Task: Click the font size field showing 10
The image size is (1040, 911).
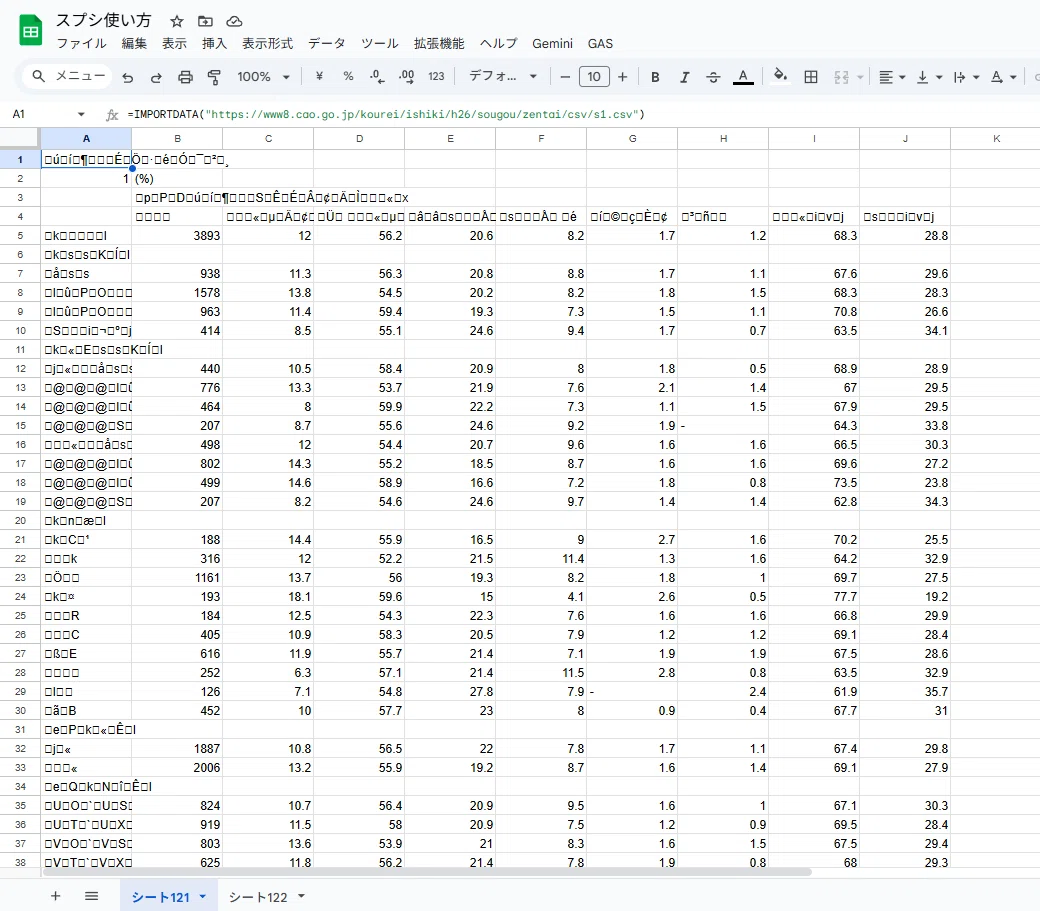Action: pos(594,77)
